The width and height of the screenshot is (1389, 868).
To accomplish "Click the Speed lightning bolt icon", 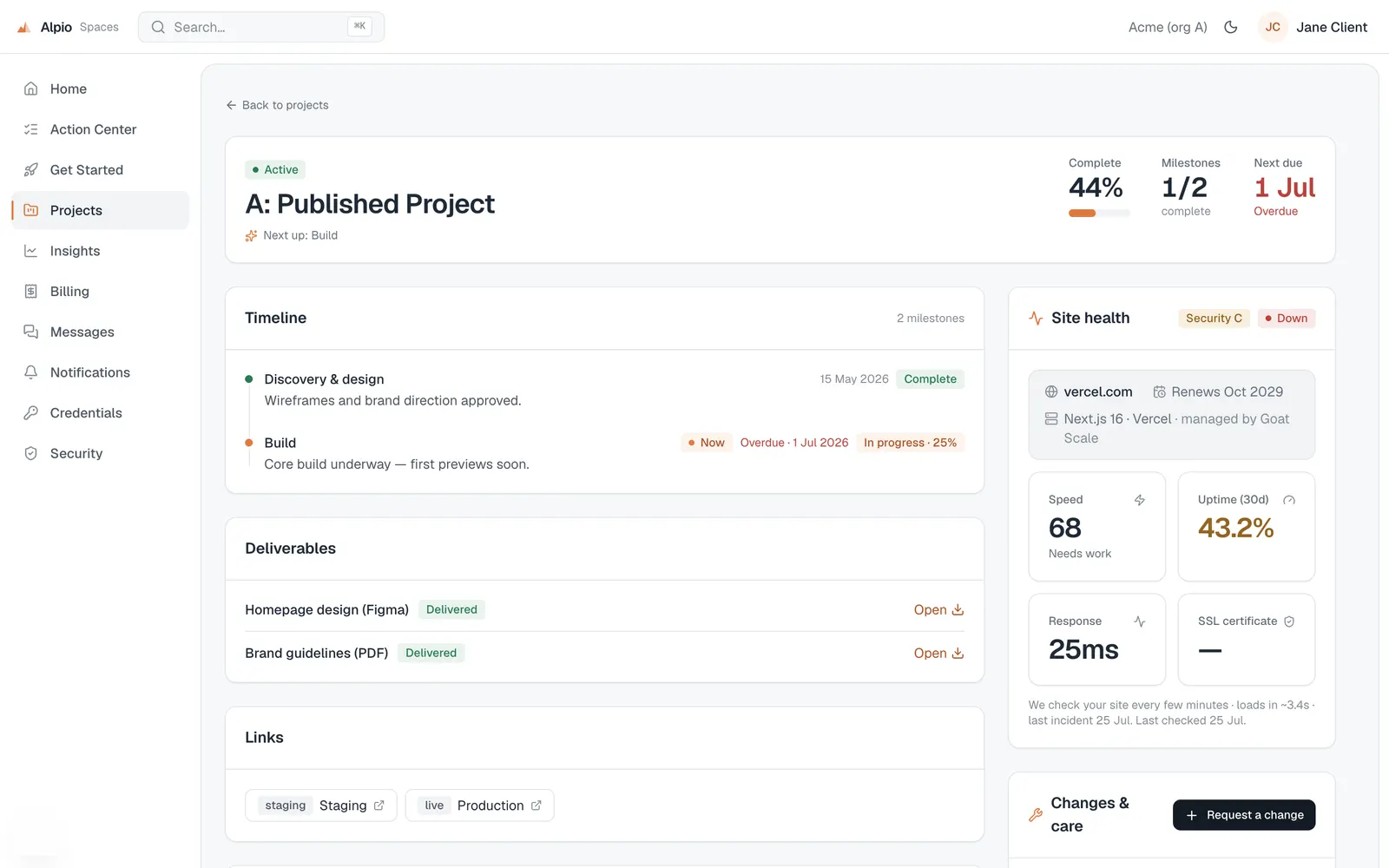I will [x=1140, y=500].
